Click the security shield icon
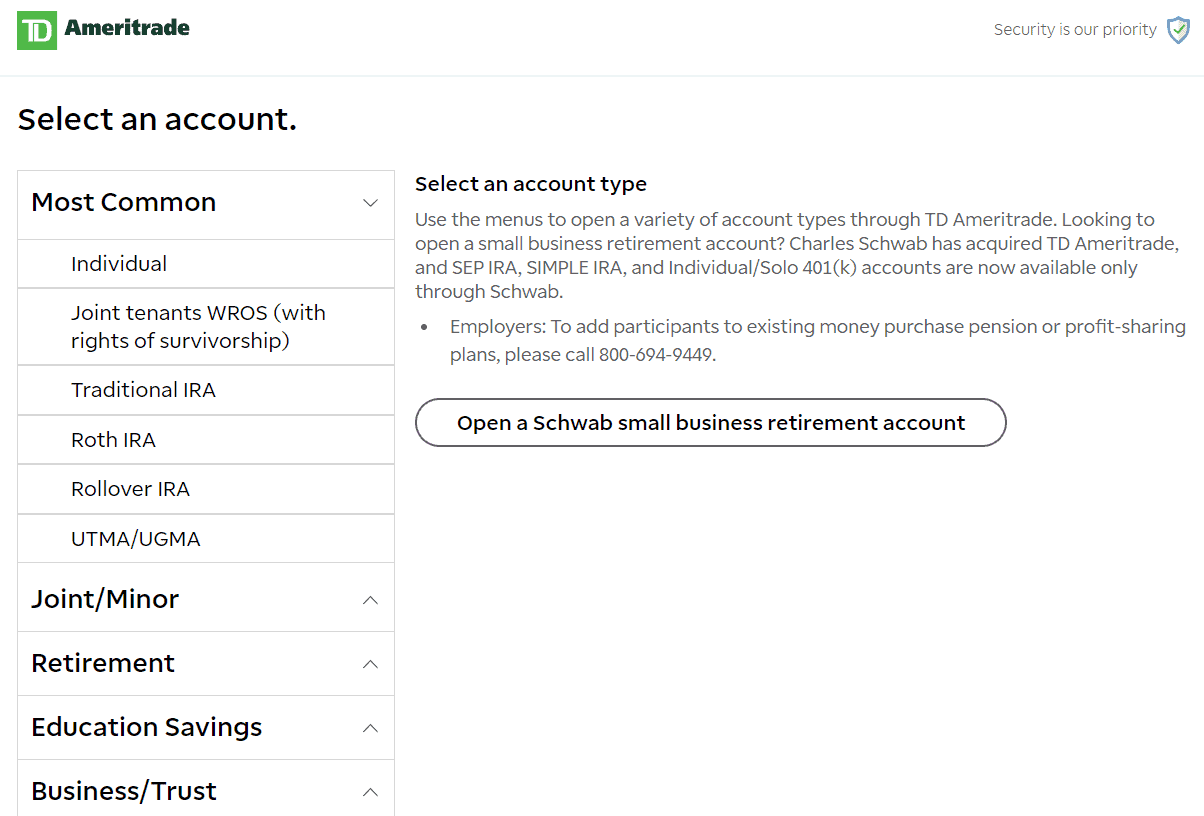Screen dimensions: 1204x816 pos(1177,30)
